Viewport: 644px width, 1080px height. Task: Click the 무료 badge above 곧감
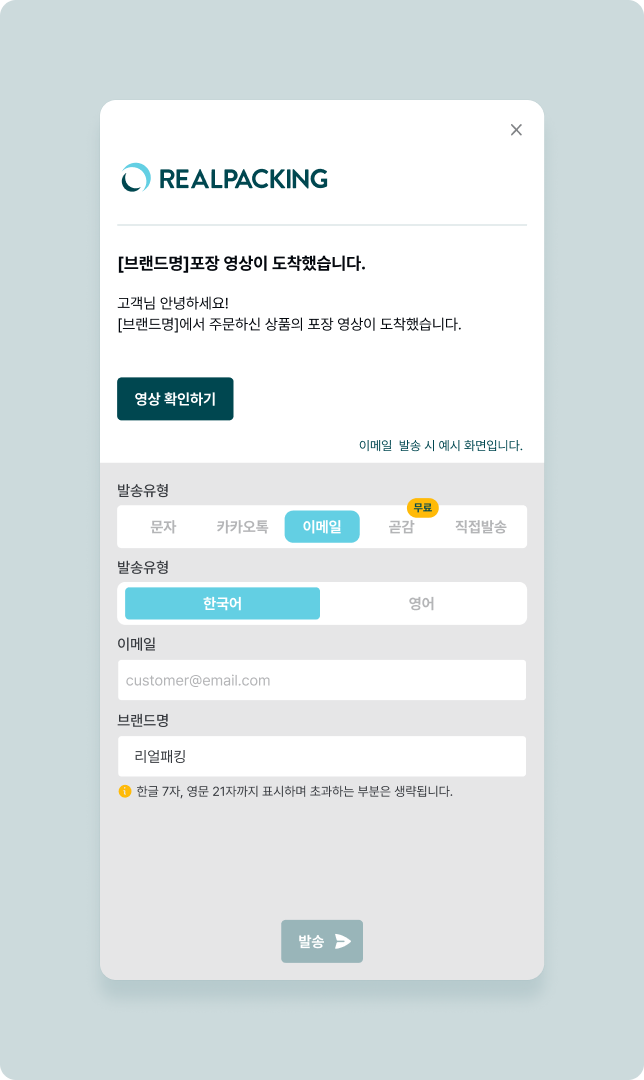pos(422,508)
